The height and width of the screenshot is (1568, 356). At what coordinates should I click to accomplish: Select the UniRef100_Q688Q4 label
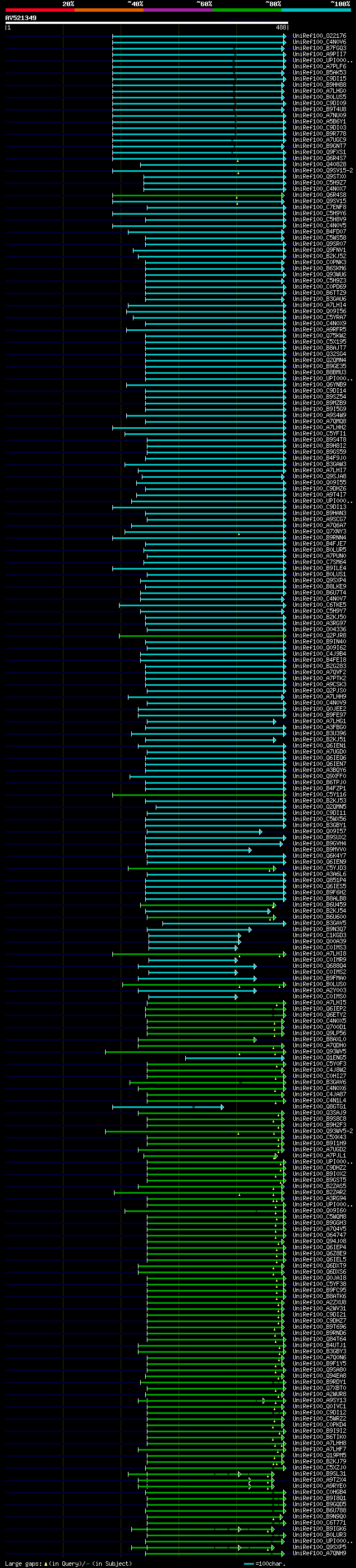click(x=319, y=966)
